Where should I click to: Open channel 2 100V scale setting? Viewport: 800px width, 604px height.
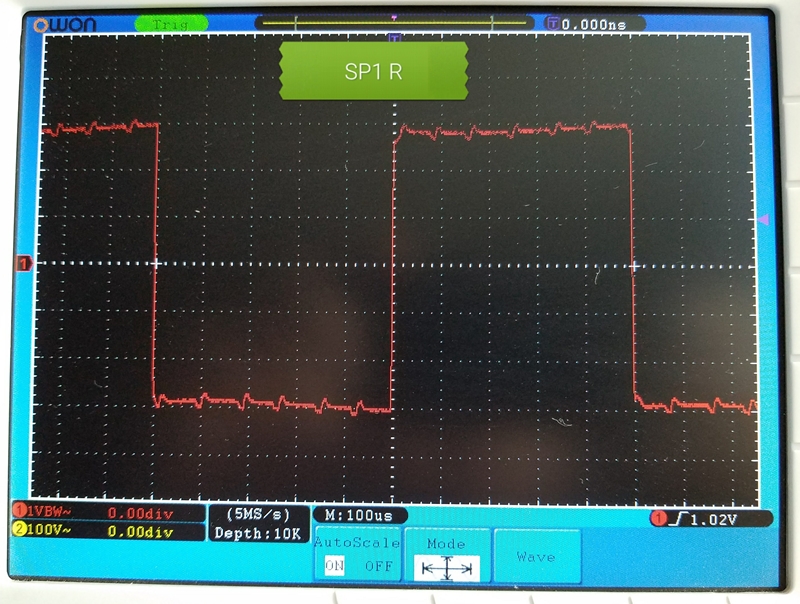pyautogui.click(x=48, y=531)
